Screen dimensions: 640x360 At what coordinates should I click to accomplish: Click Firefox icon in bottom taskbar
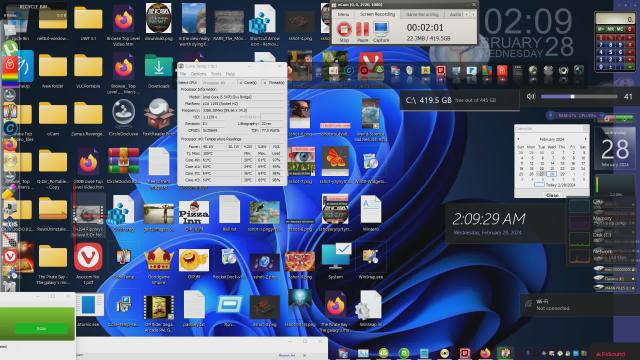(x=485, y=353)
